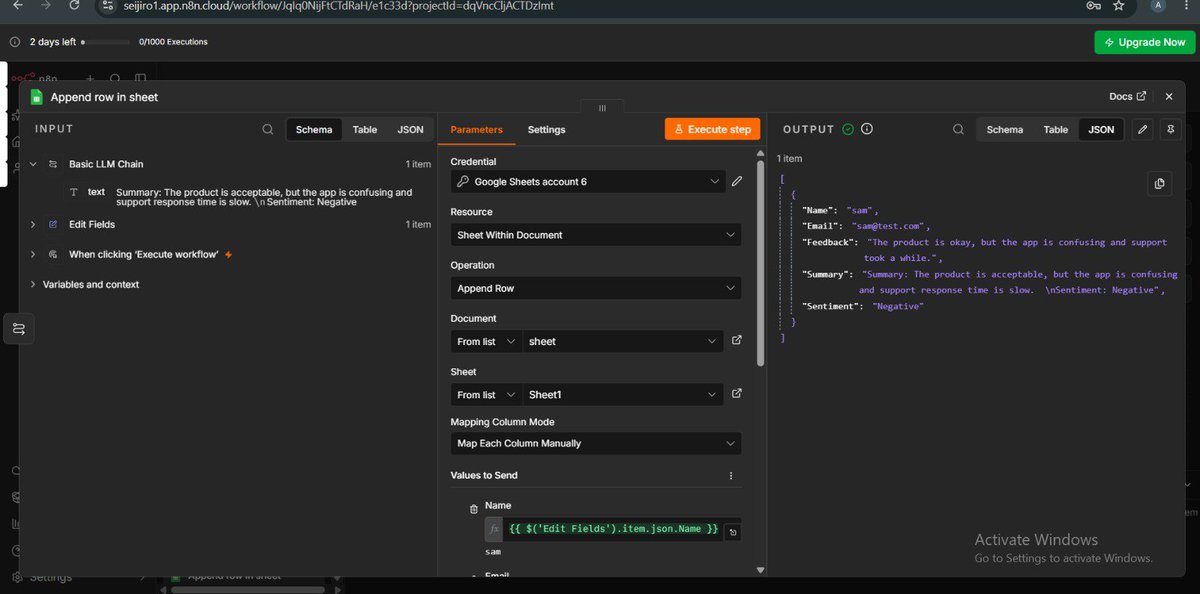1200x594 pixels.
Task: Delete the Name field mapping
Action: pos(474,509)
